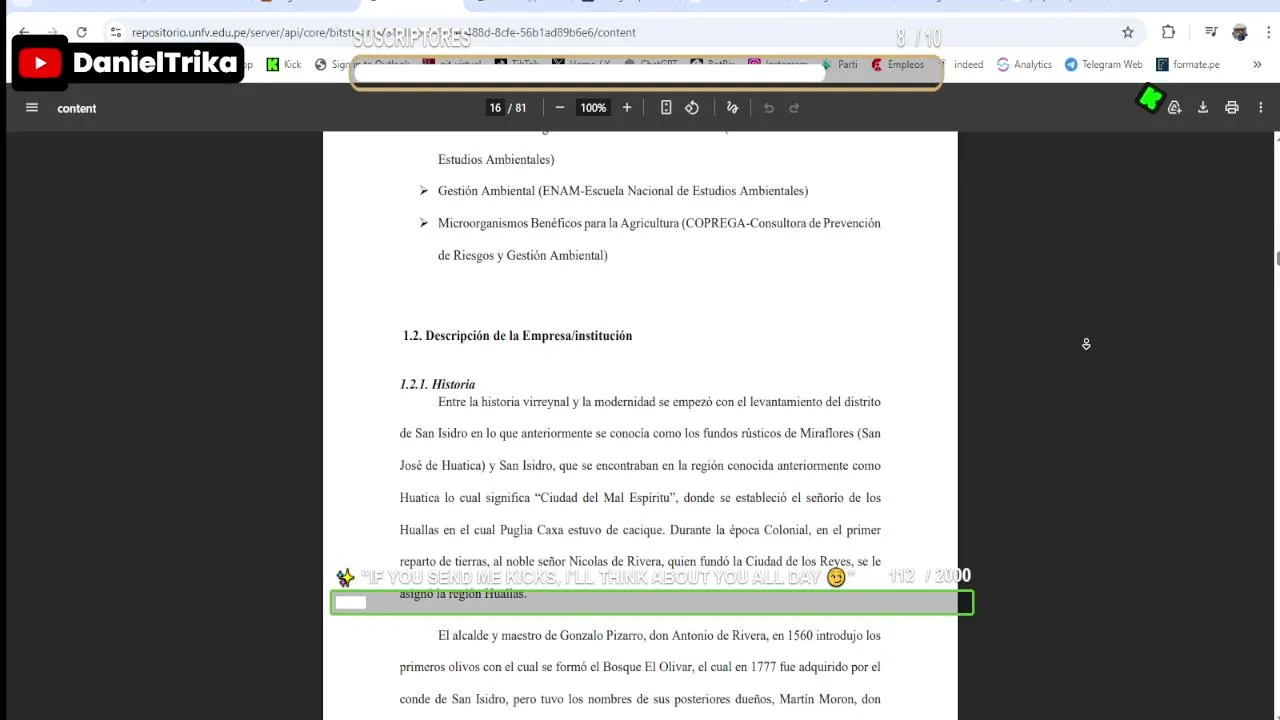Image resolution: width=1280 pixels, height=720 pixels.
Task: Click the PDF zoom in button
Action: [x=627, y=108]
